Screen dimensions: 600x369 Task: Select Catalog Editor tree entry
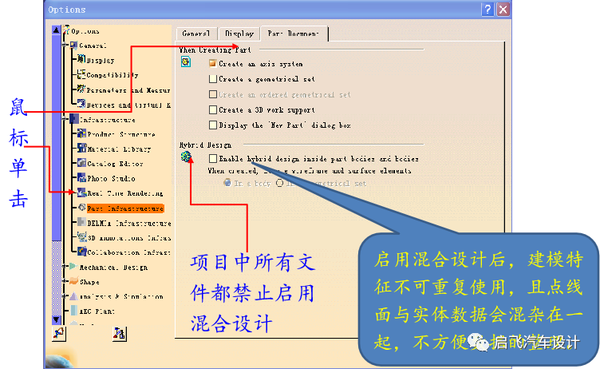click(115, 164)
